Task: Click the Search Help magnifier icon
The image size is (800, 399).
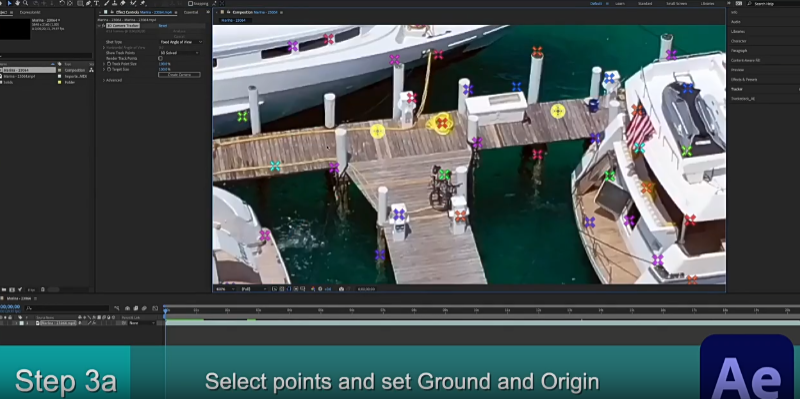Action: (748, 4)
